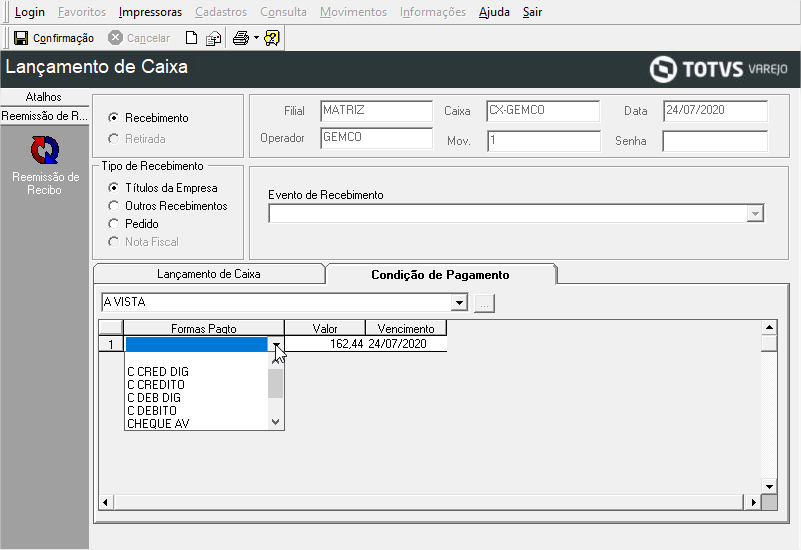This screenshot has height=550, width=801.
Task: Choose C CREDITO from the list
Action: click(197, 385)
